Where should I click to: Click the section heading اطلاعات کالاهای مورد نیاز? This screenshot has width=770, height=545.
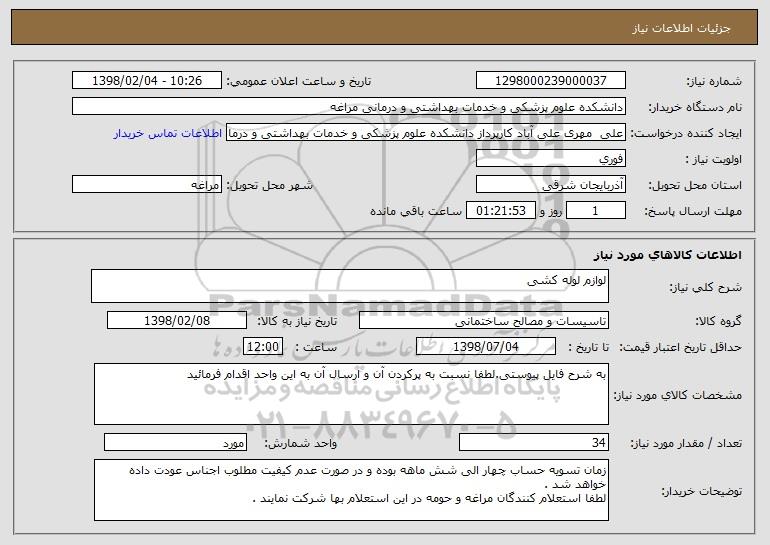[x=667, y=255]
